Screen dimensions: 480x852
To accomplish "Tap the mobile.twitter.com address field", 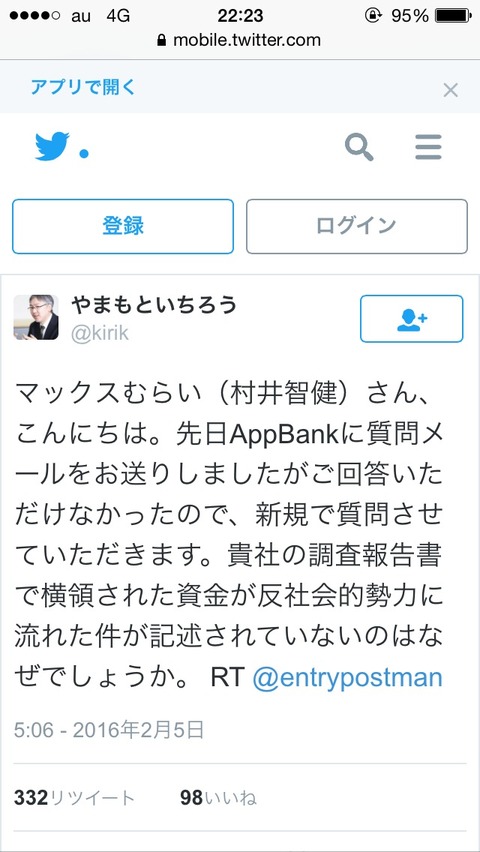I will [239, 40].
